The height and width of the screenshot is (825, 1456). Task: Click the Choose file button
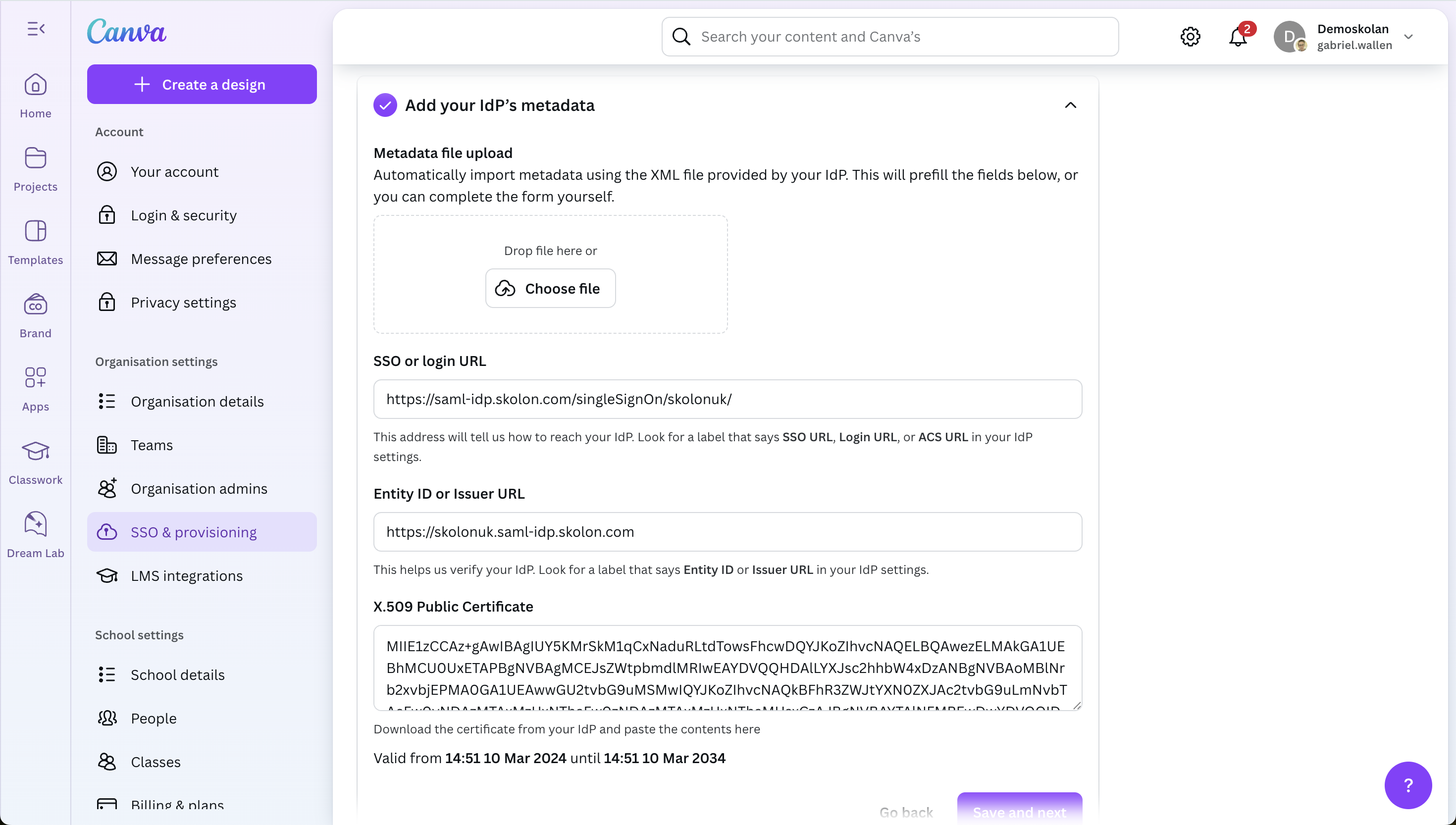pos(550,288)
